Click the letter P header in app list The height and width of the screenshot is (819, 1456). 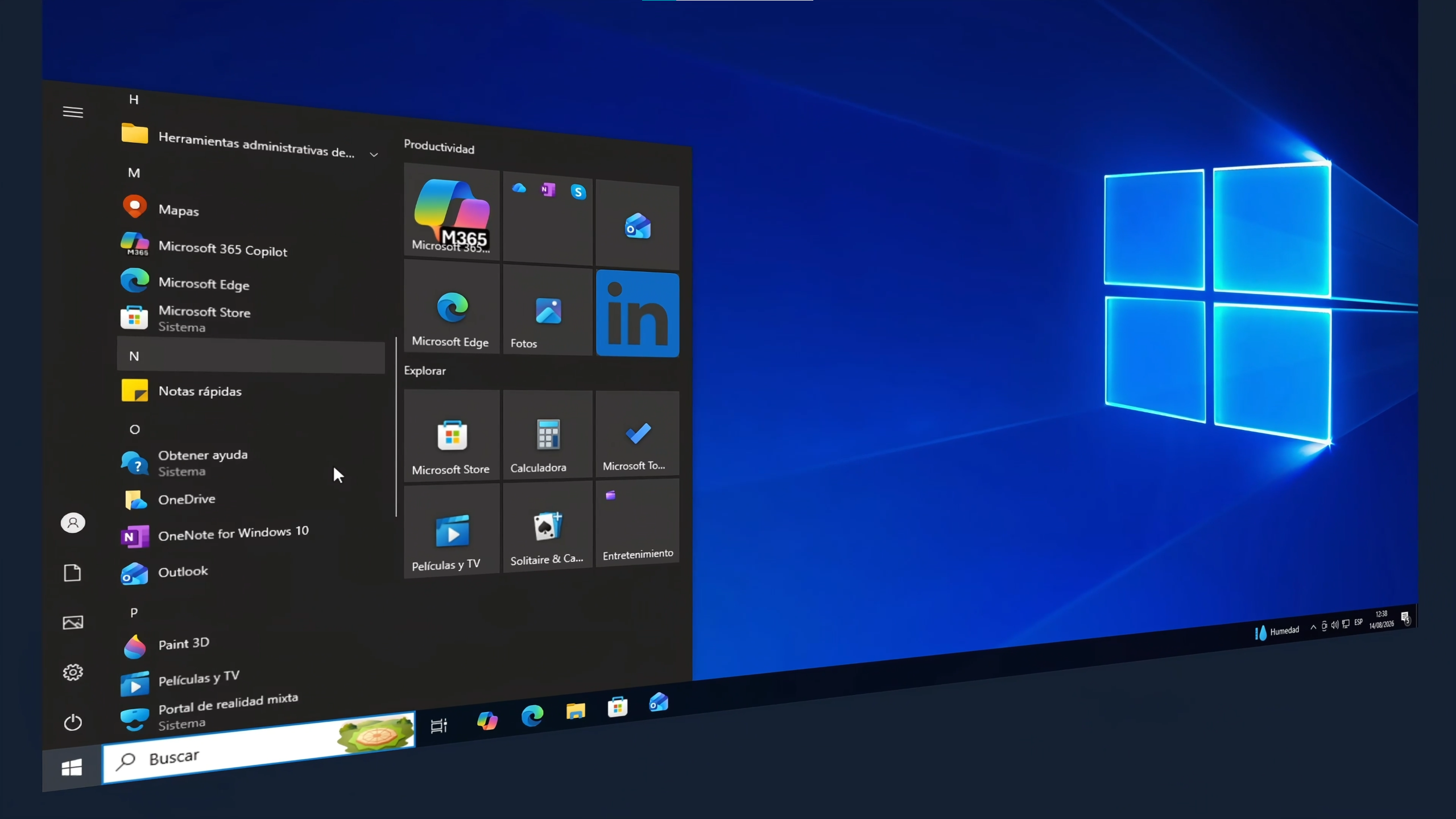click(134, 613)
